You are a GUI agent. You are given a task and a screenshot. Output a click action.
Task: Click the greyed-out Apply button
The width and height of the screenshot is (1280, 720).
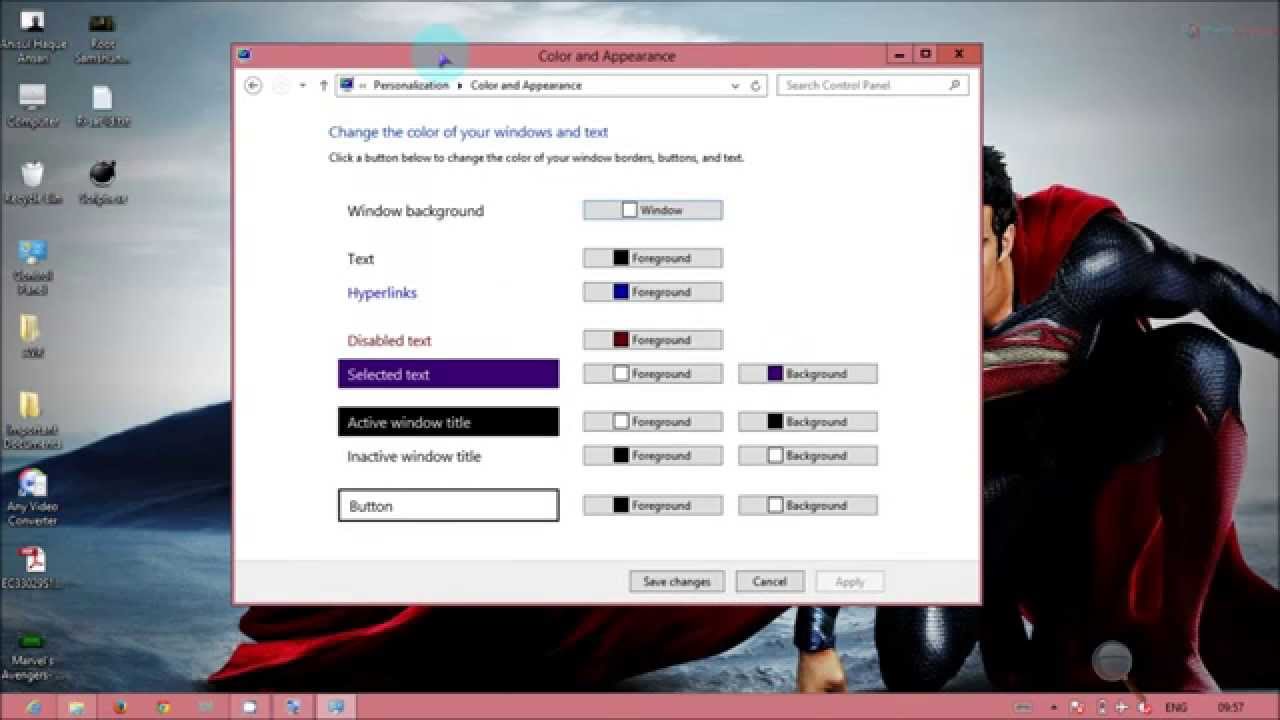click(850, 581)
